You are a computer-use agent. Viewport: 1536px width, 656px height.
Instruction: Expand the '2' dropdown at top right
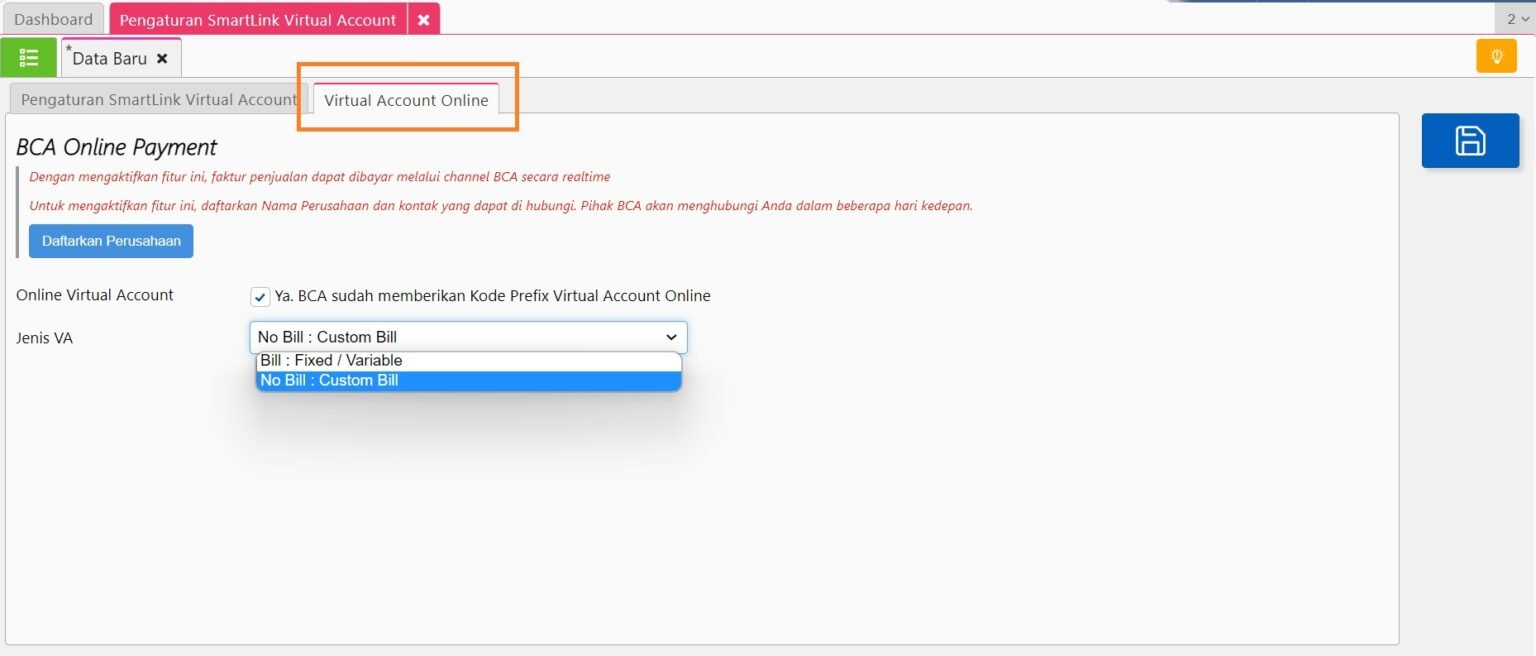[1516, 19]
